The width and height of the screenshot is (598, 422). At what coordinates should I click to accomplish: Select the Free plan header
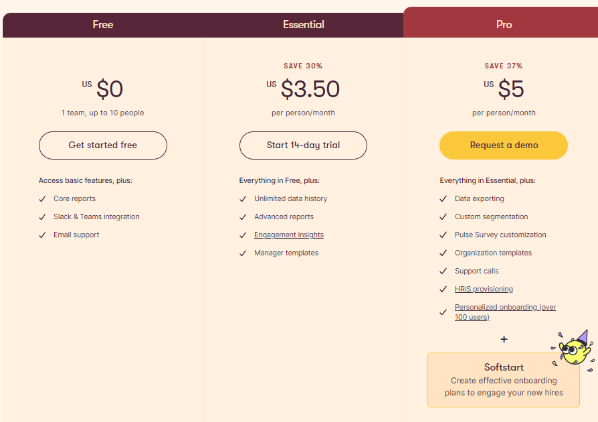[103, 25]
